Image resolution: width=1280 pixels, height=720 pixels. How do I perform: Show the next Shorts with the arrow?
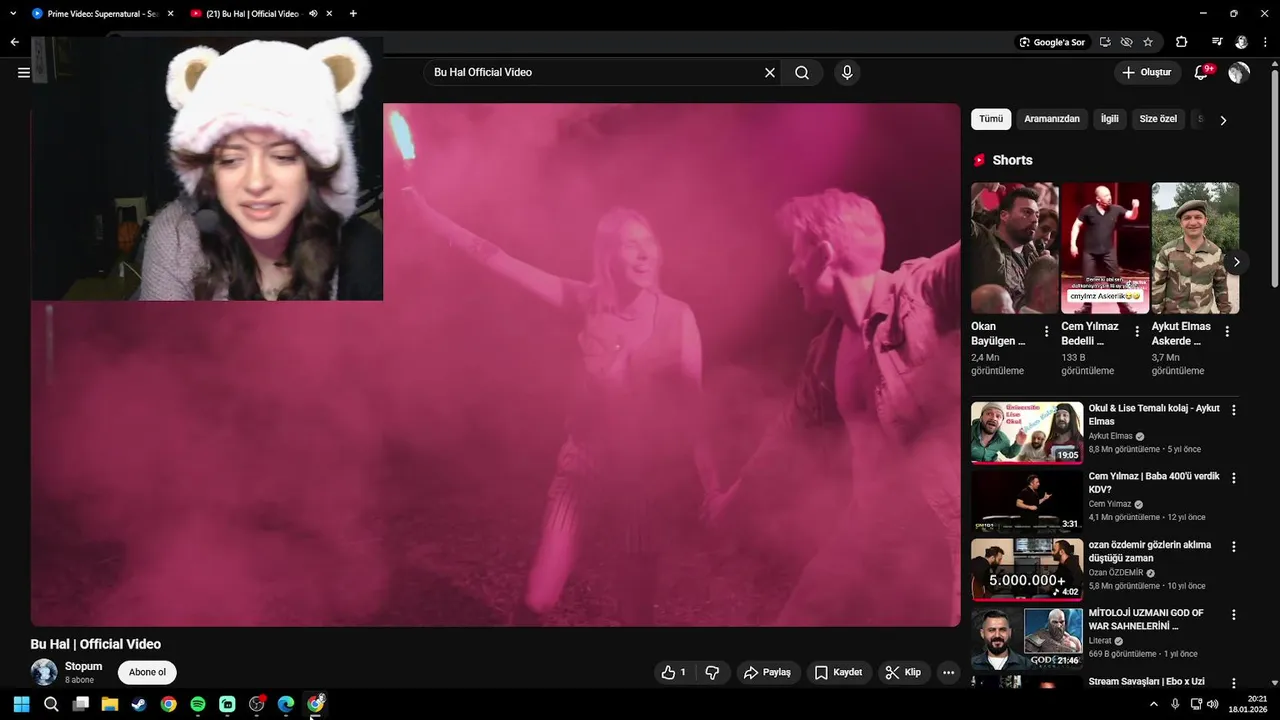point(1236,262)
